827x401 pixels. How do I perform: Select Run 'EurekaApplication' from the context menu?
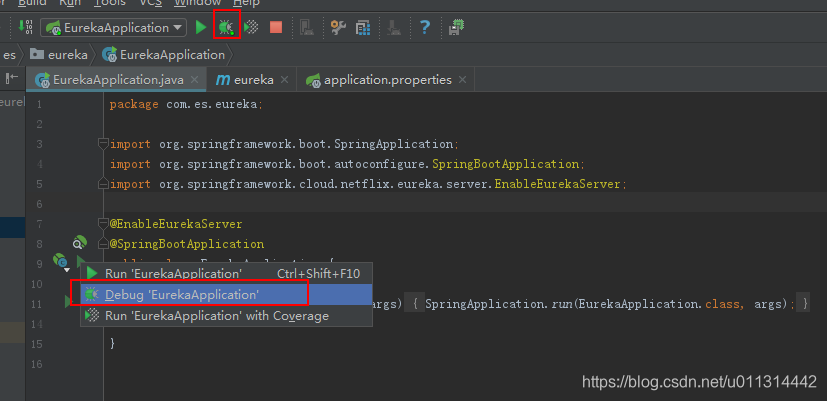[x=226, y=273]
